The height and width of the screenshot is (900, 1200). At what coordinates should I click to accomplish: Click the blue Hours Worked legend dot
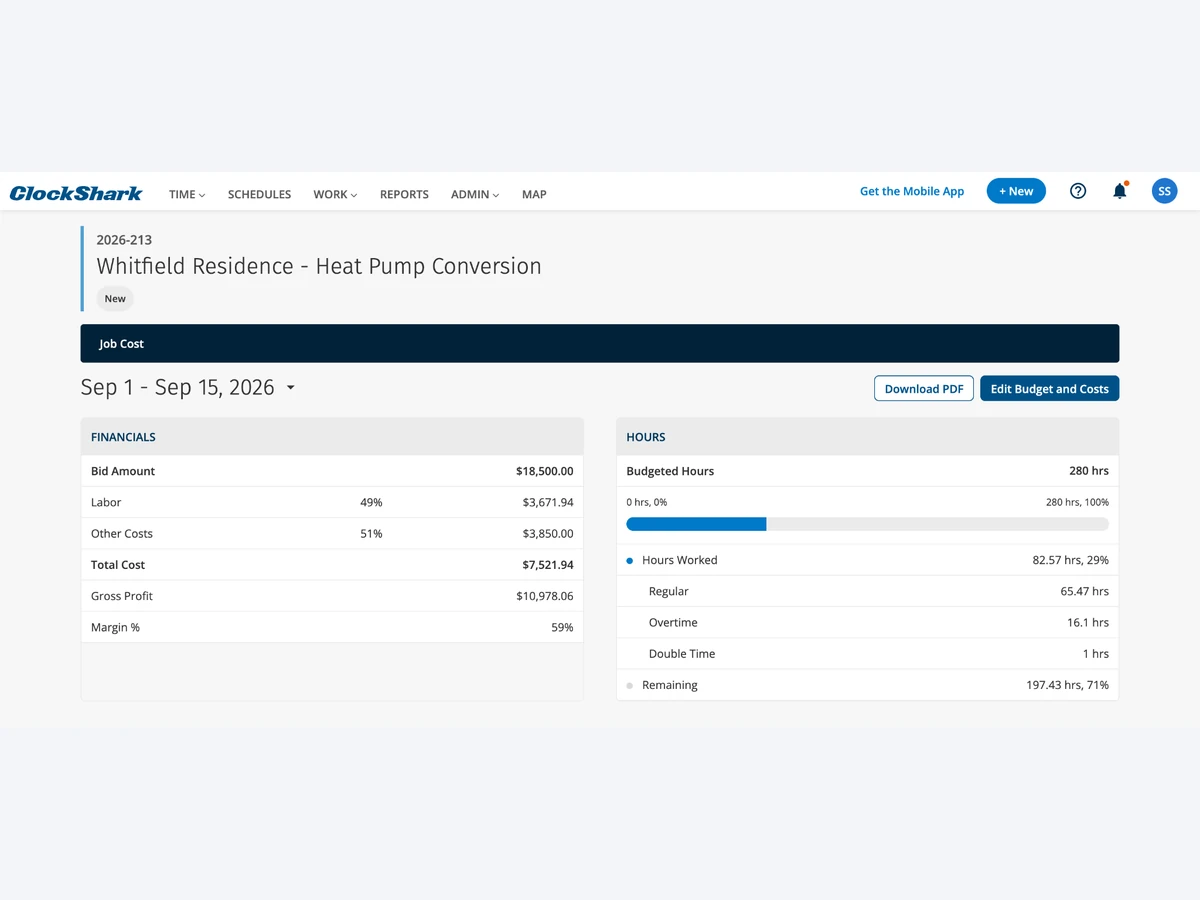tap(630, 561)
